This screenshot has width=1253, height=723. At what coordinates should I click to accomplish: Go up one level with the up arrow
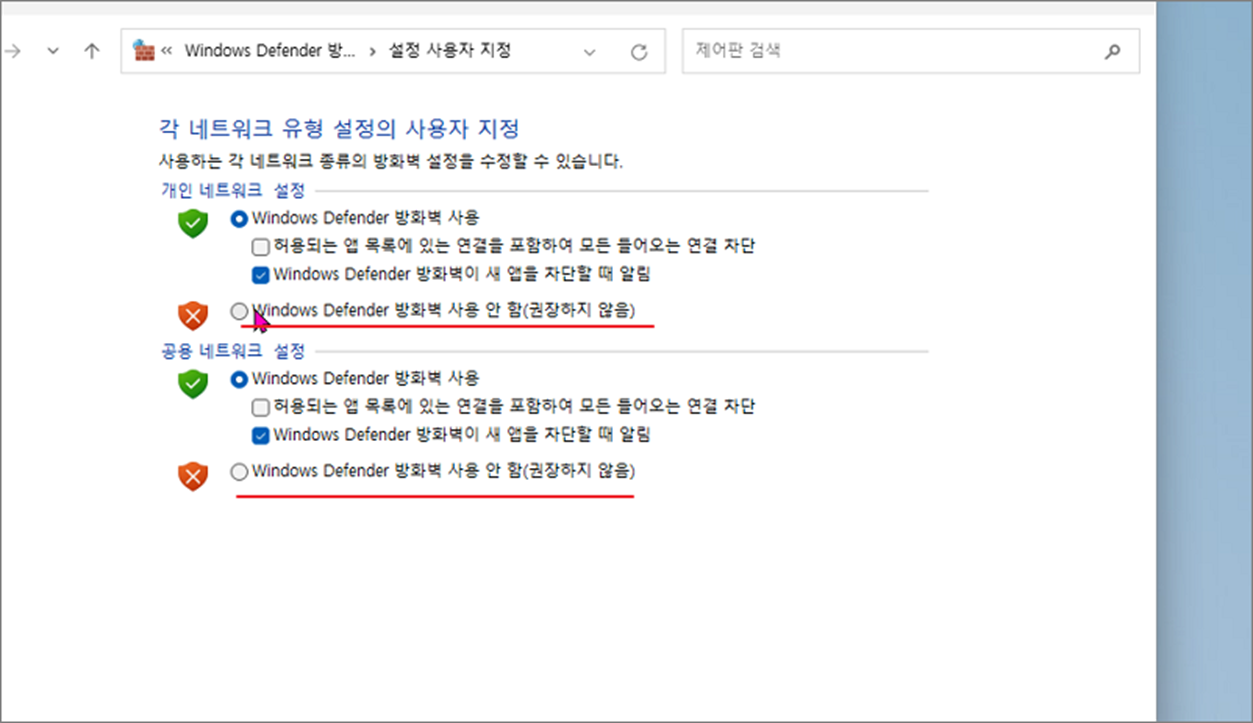(x=92, y=52)
